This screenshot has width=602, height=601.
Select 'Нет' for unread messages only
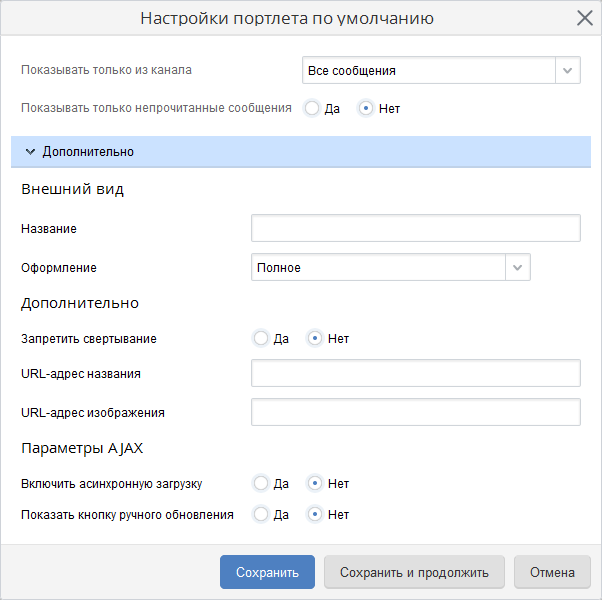click(x=366, y=108)
